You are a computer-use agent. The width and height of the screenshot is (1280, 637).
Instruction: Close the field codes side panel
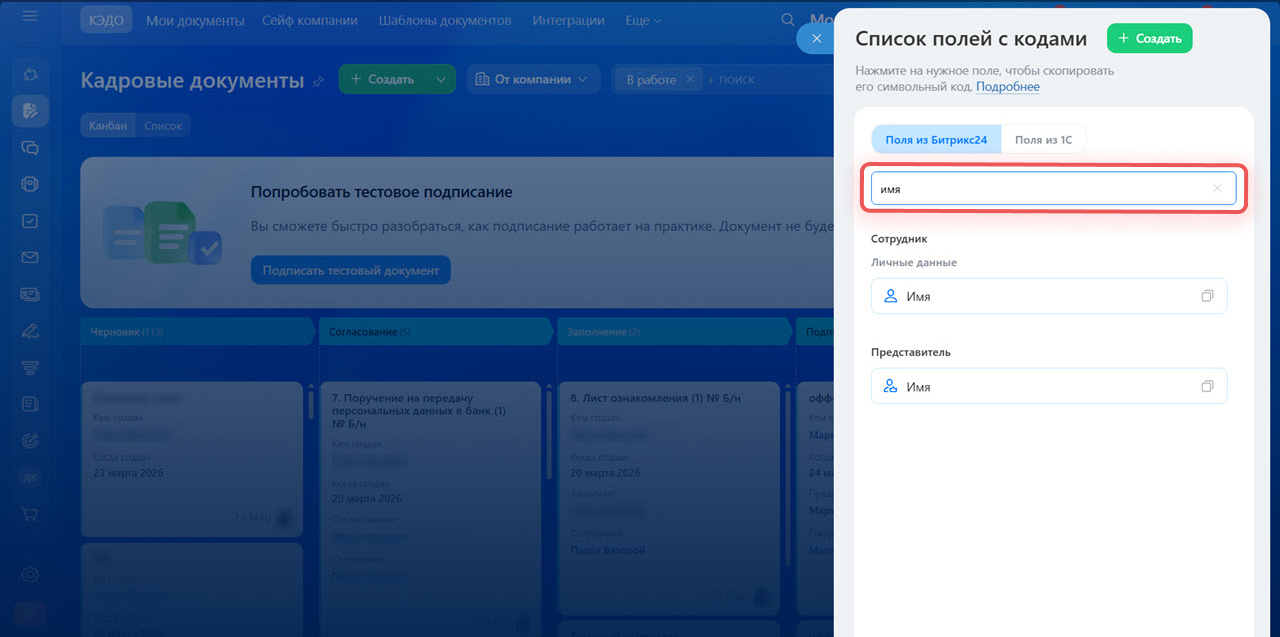tap(816, 39)
